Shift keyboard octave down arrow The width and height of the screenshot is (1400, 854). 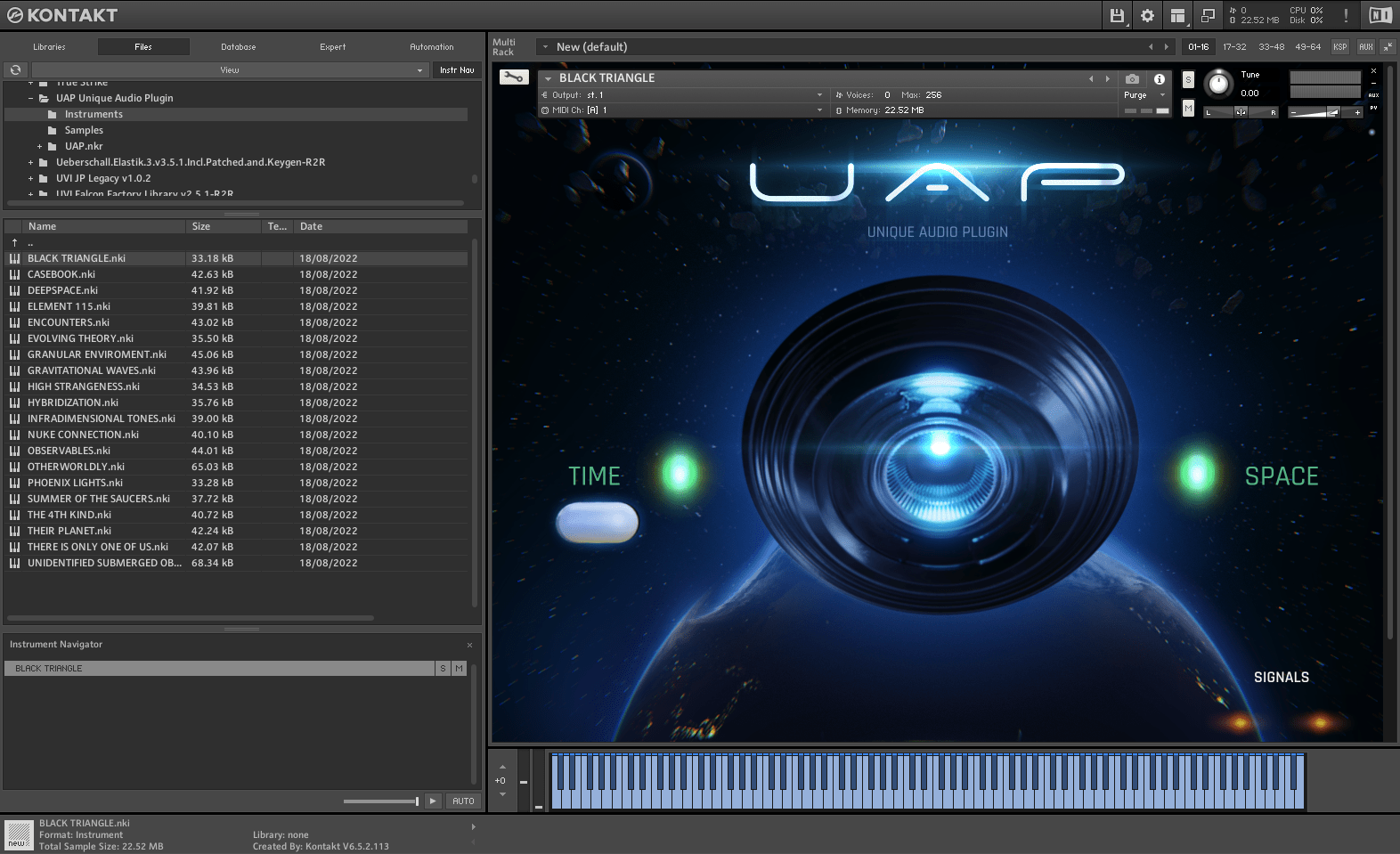pos(502,793)
